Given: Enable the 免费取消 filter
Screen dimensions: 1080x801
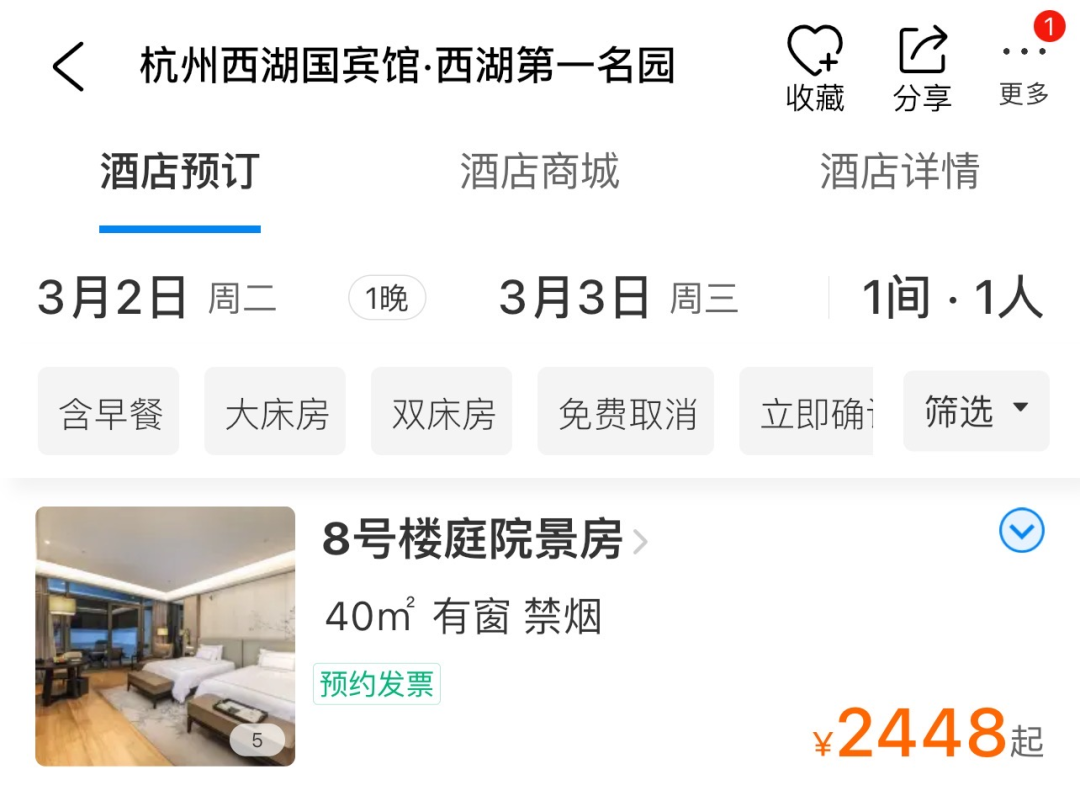Looking at the screenshot, I should tap(626, 412).
